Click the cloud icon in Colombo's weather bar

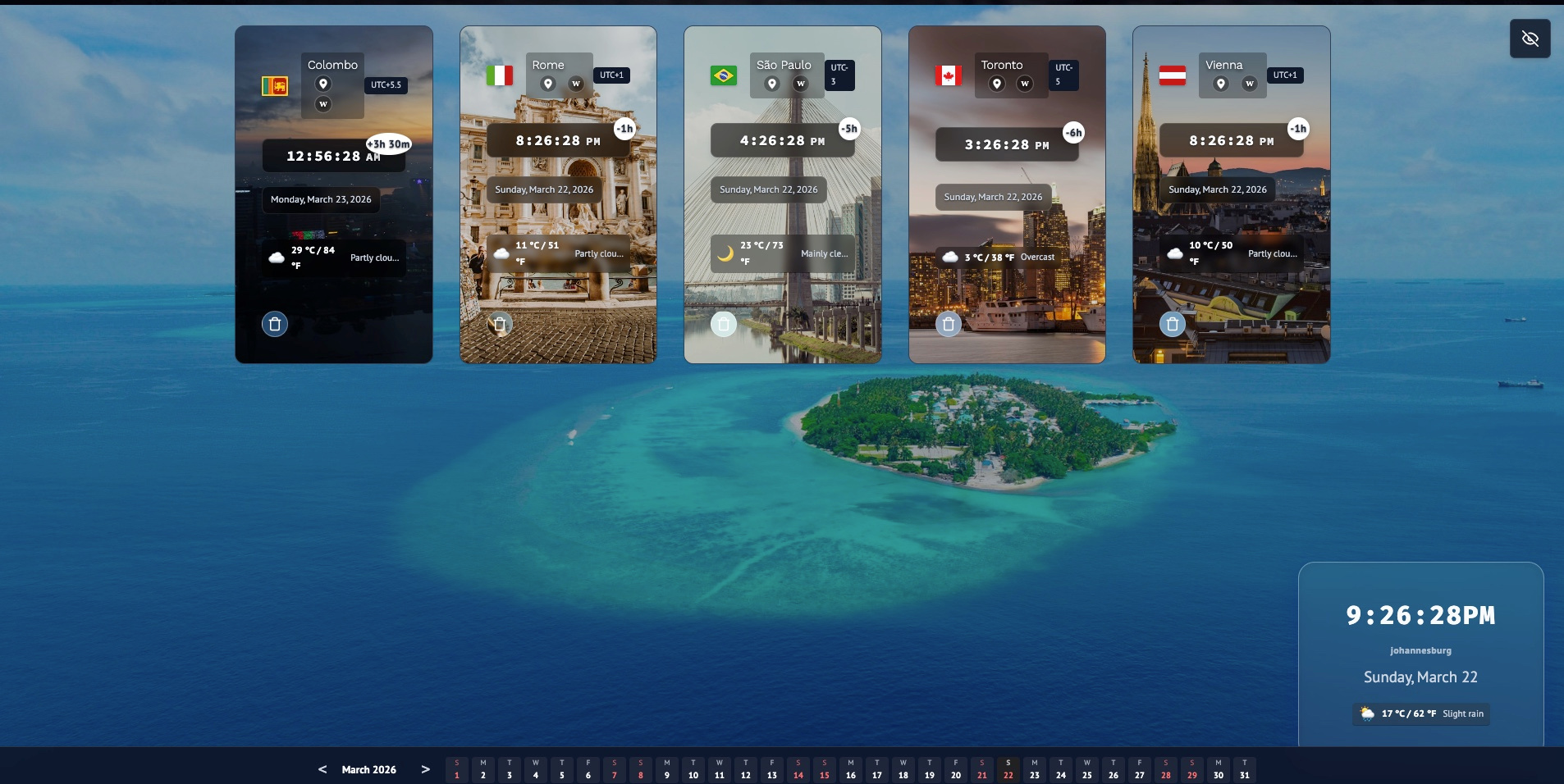(277, 258)
